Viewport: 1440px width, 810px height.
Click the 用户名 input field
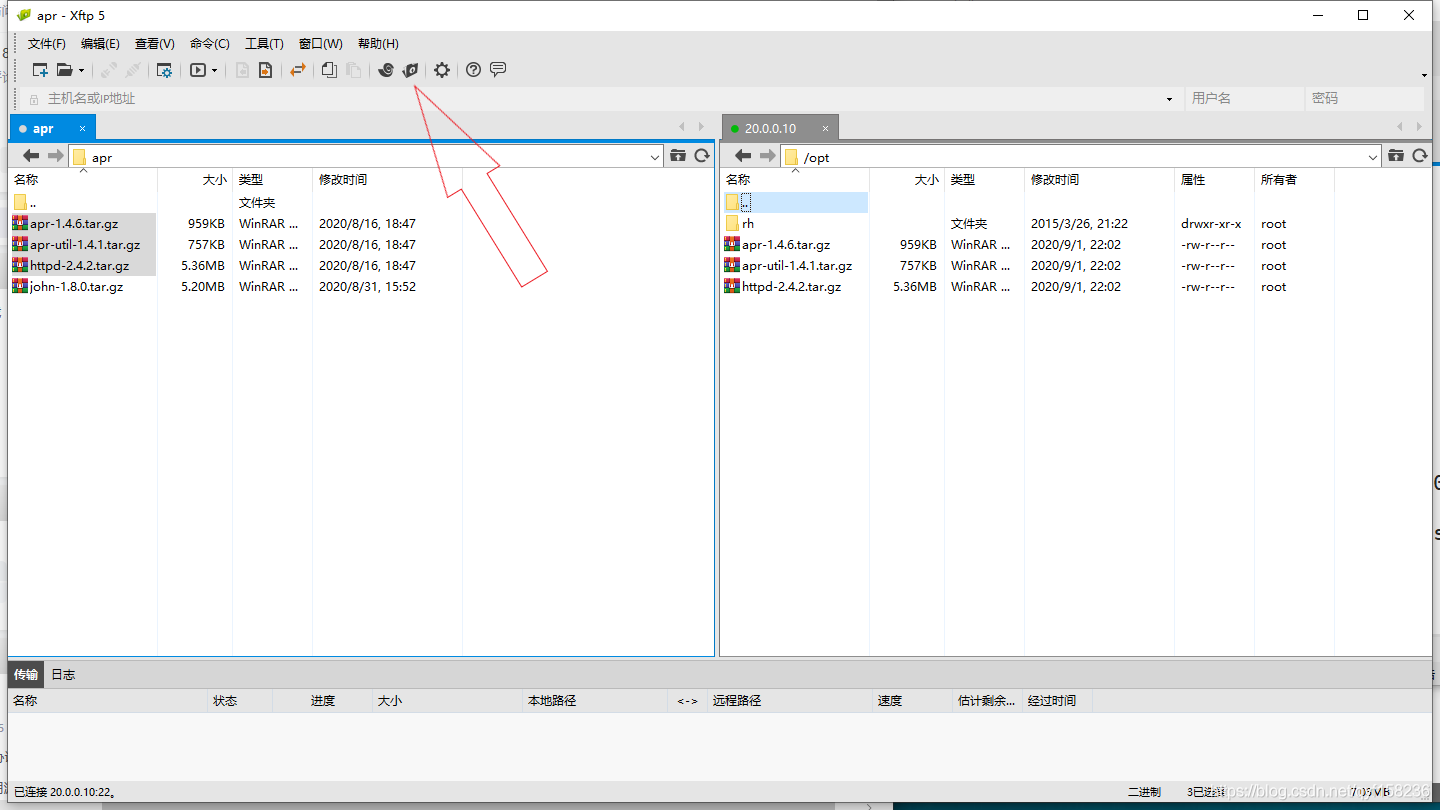pos(1244,98)
